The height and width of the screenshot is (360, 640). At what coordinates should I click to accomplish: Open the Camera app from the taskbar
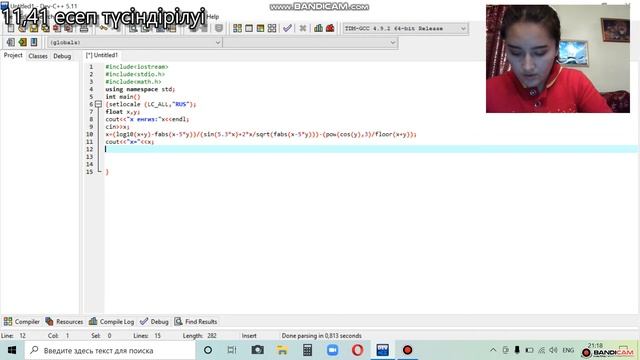[258, 350]
